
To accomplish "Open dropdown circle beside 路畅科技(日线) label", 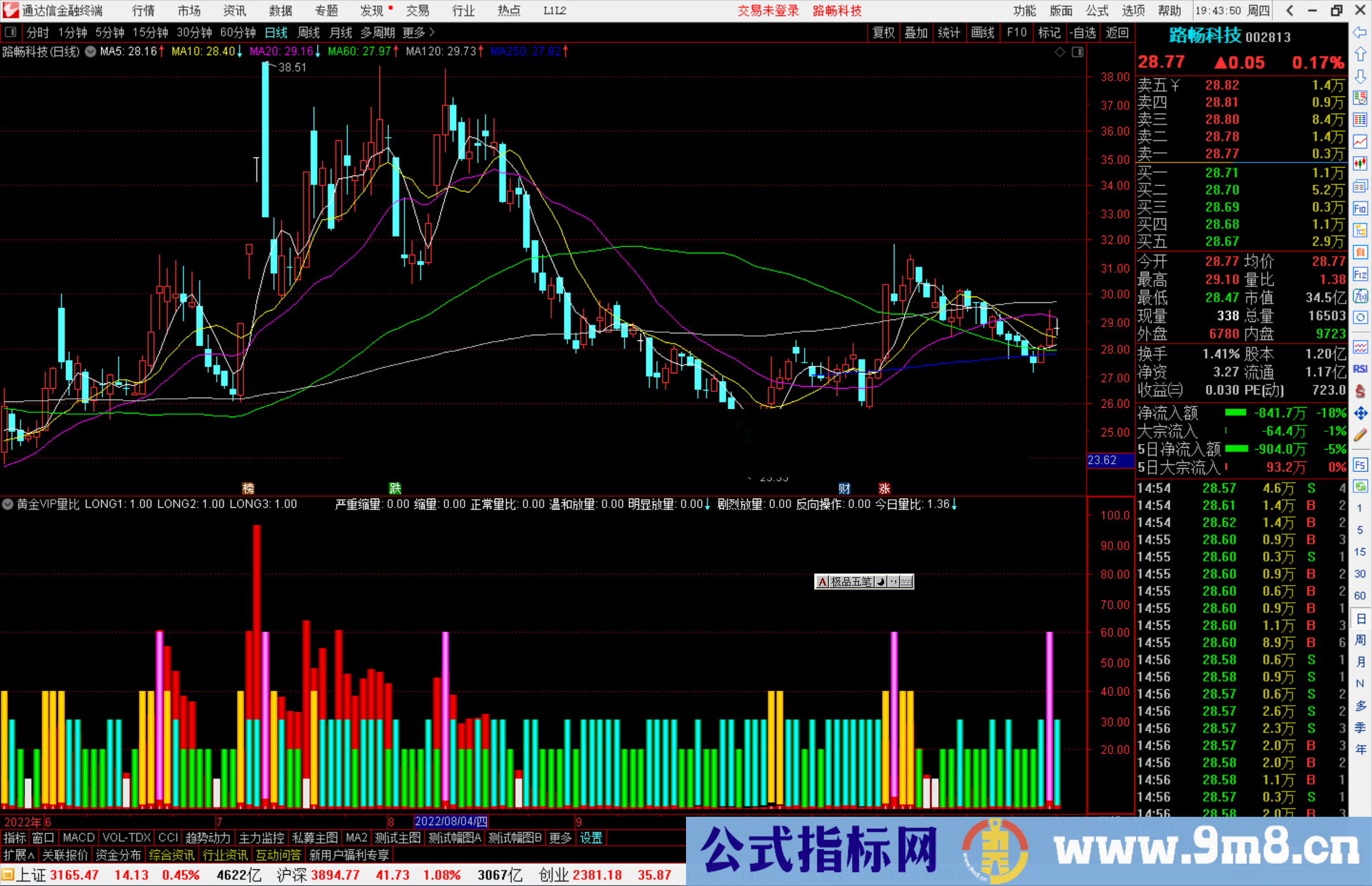I will [90, 51].
